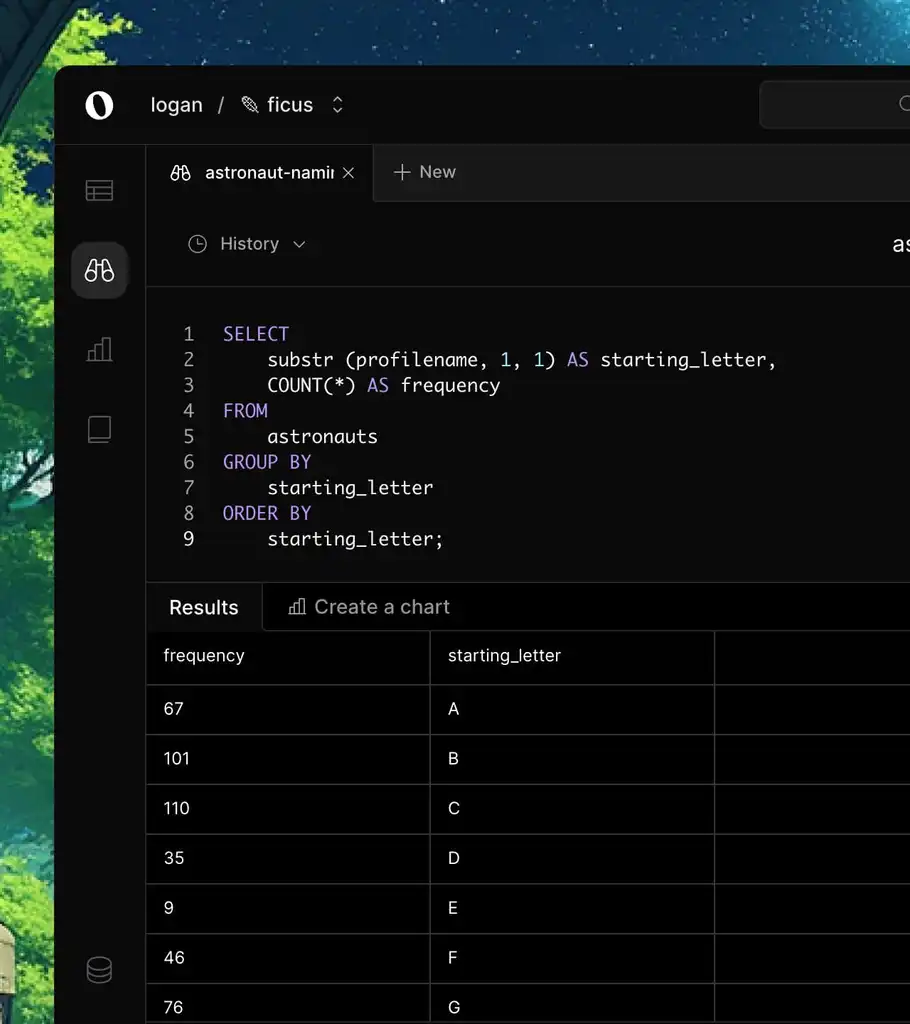The image size is (910, 1024).
Task: Click line 5 astronauts in SQL editor
Action: pyautogui.click(x=322, y=436)
